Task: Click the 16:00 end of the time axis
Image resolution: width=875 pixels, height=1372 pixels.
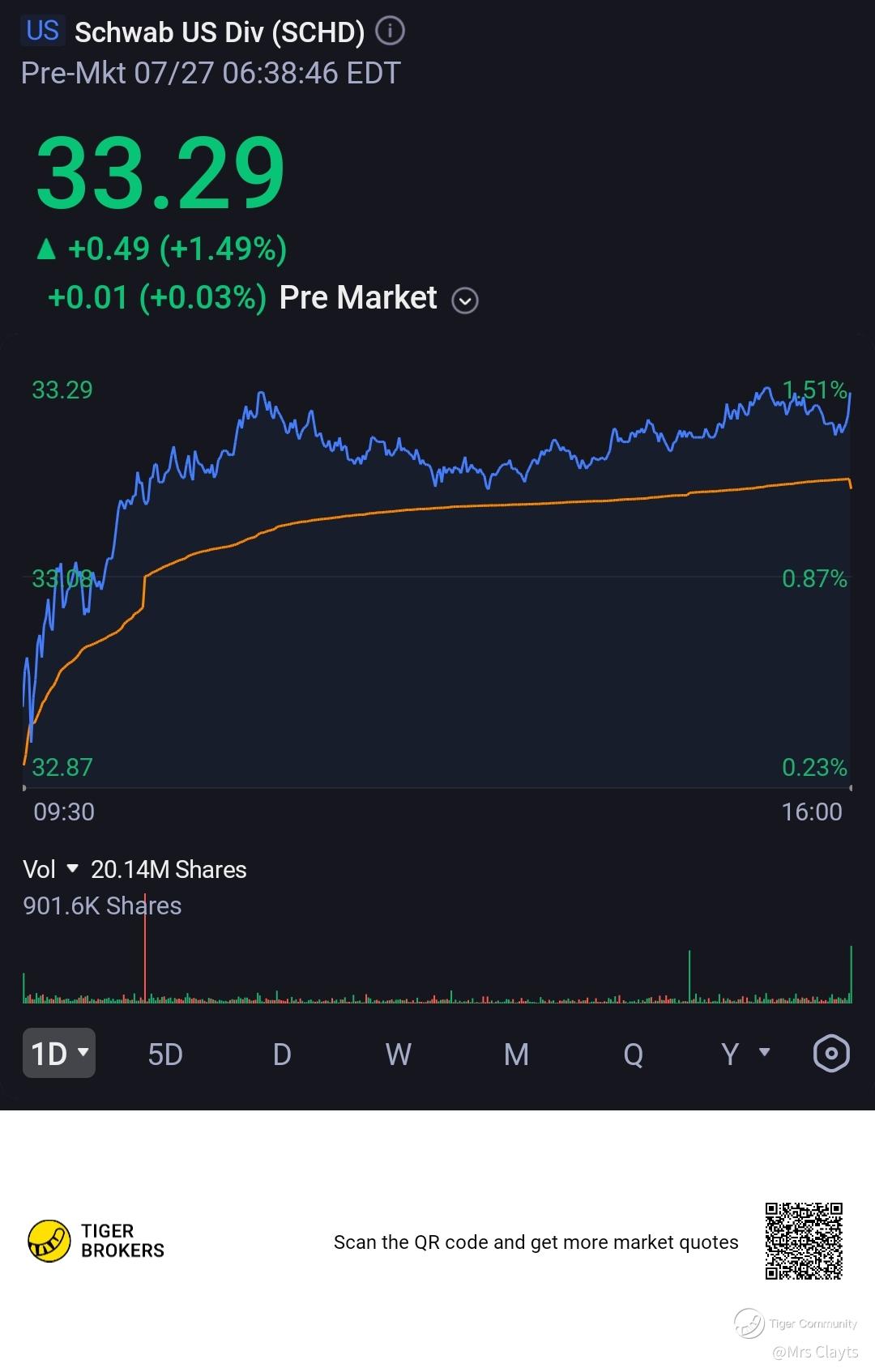Action: click(812, 812)
